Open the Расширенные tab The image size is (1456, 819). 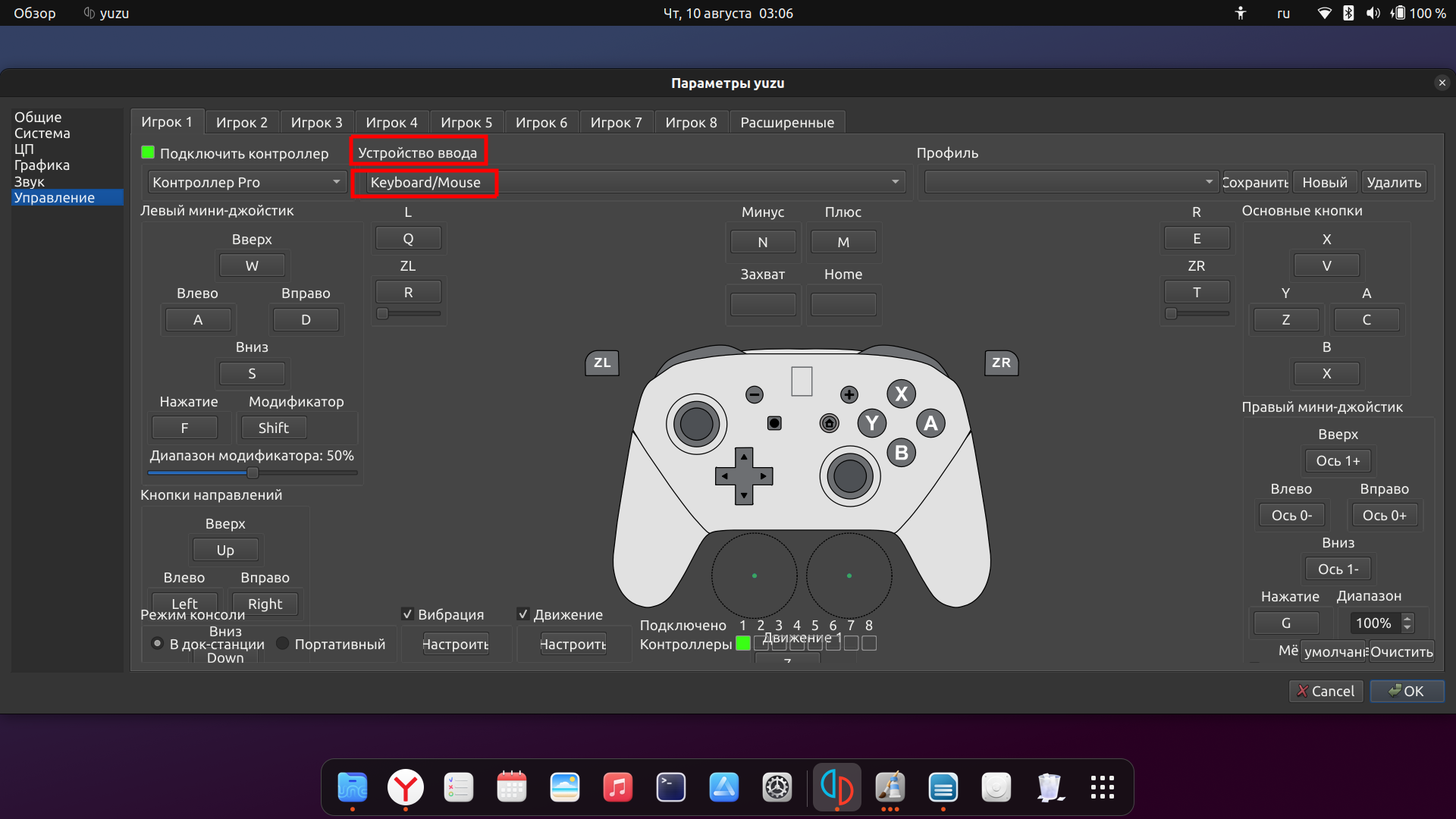point(787,122)
